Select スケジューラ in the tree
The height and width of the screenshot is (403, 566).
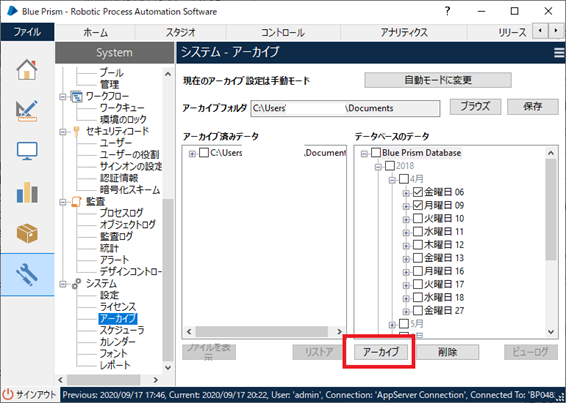[x=122, y=330]
